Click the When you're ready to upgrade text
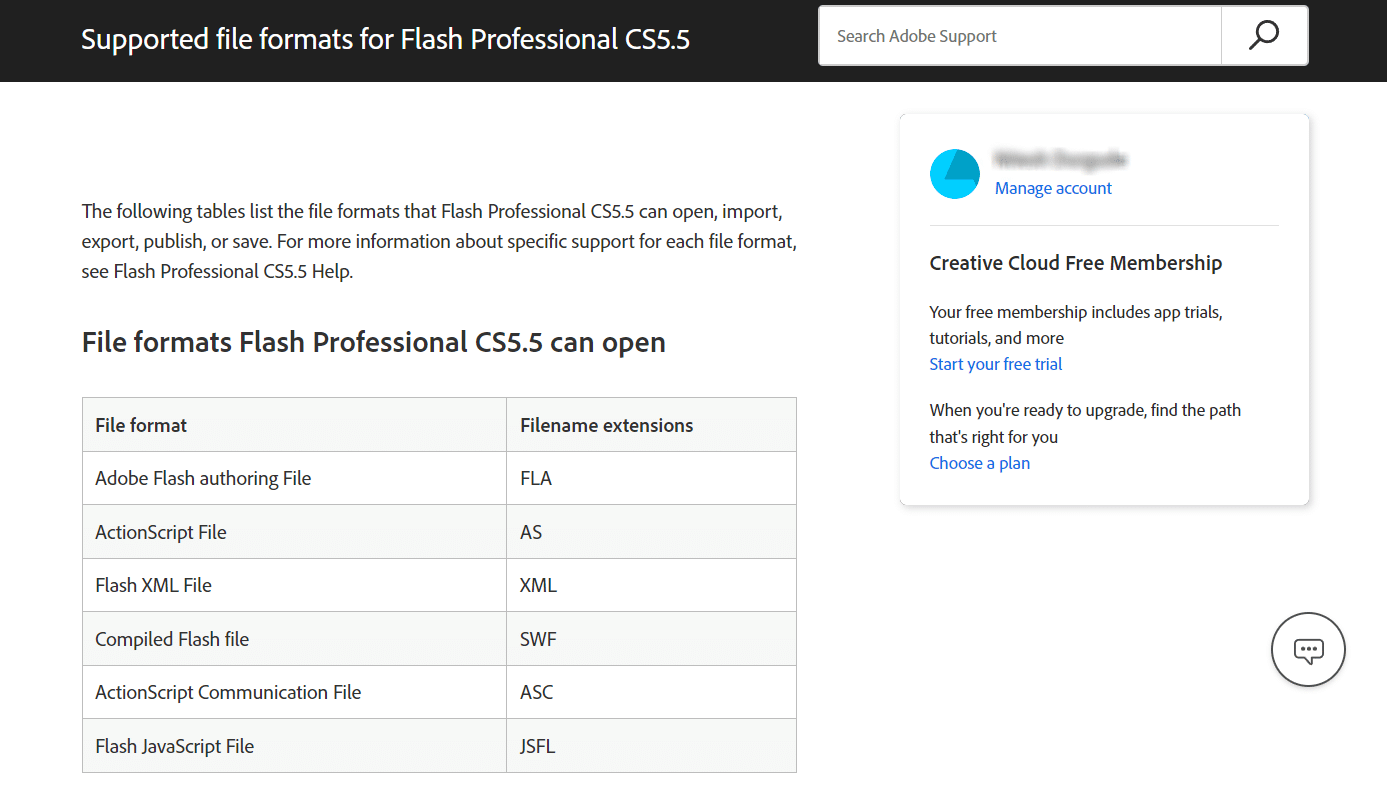Viewport: 1387px width, 791px height. click(1085, 423)
